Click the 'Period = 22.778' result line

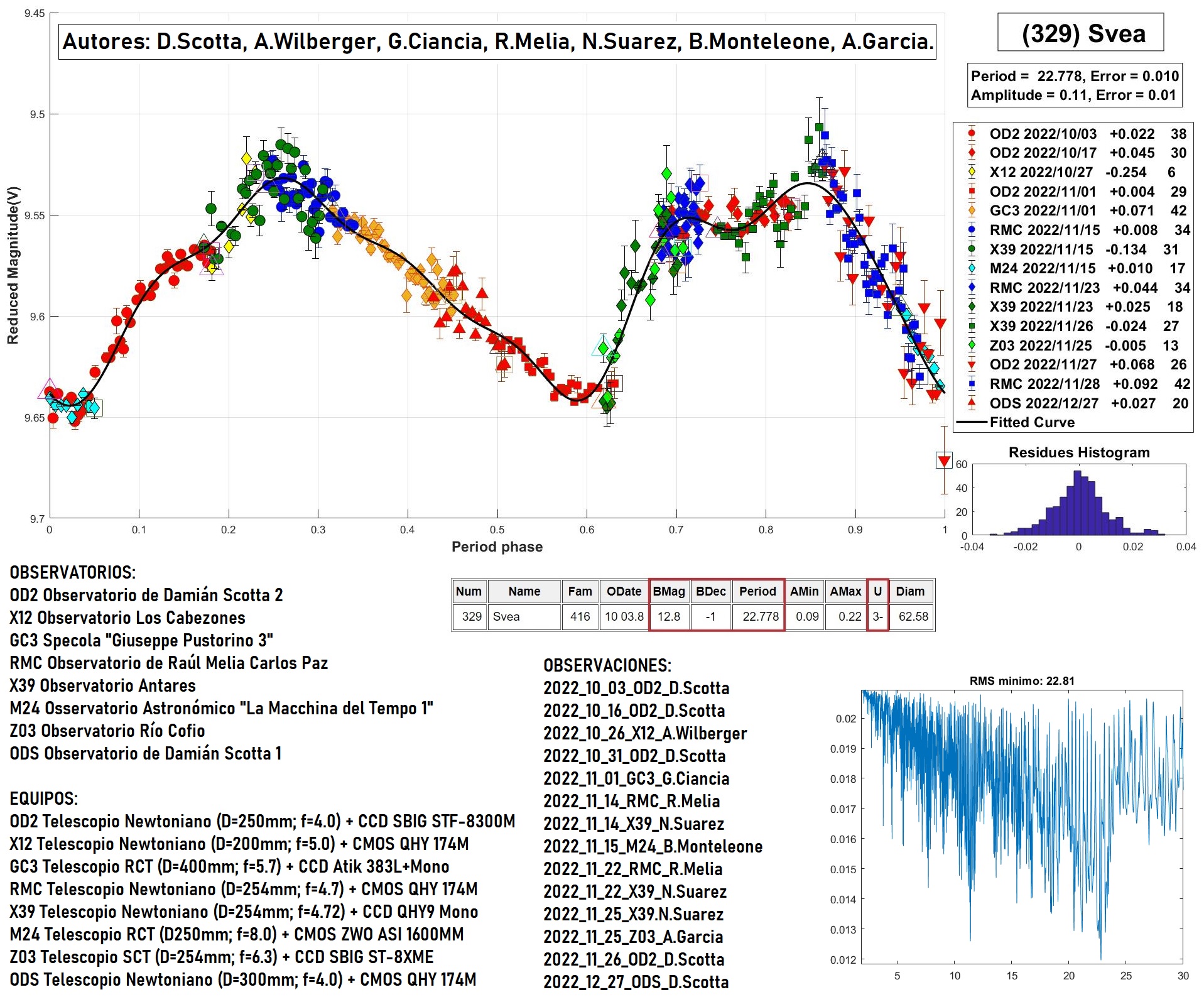coord(1075,76)
